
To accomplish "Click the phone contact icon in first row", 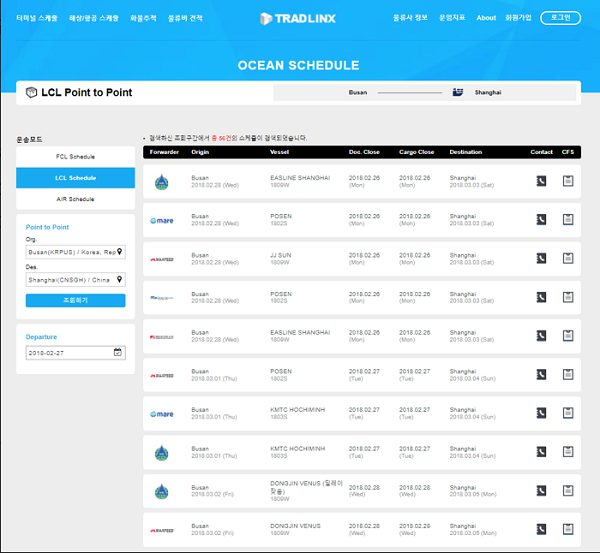I will (x=541, y=181).
